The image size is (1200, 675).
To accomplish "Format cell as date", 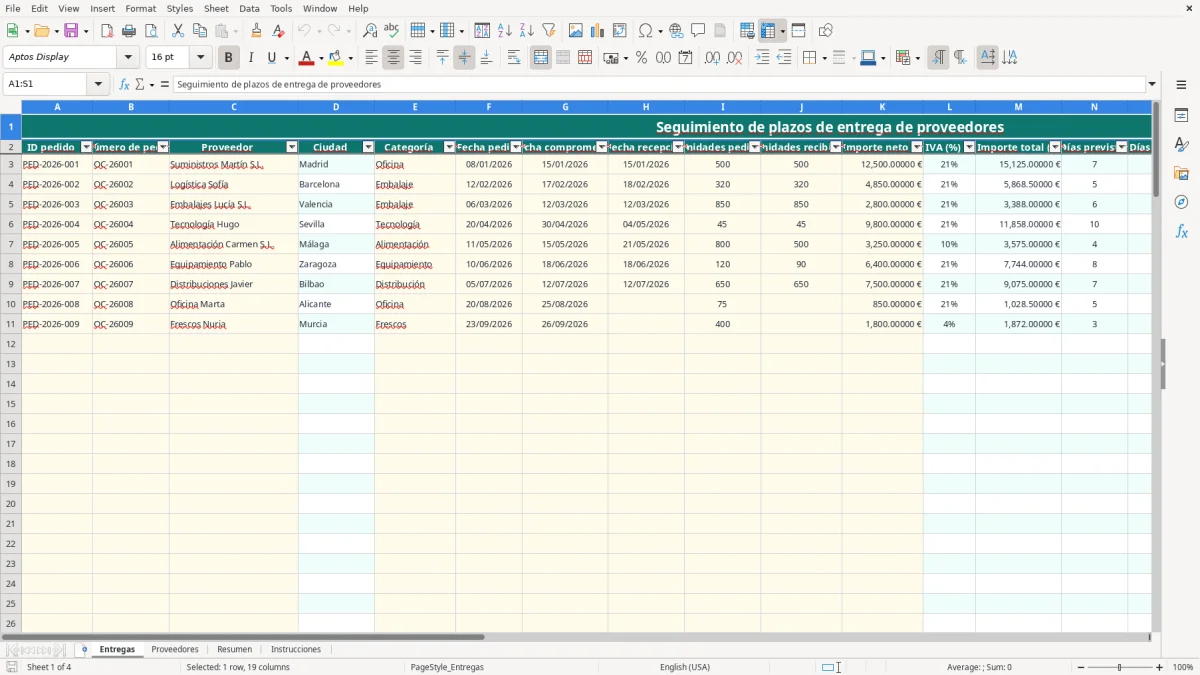I will pyautogui.click(x=685, y=58).
